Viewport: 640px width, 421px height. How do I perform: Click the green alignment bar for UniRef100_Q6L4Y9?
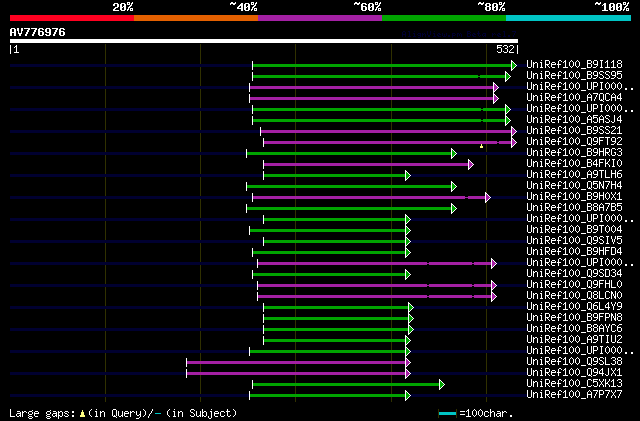[336, 308]
